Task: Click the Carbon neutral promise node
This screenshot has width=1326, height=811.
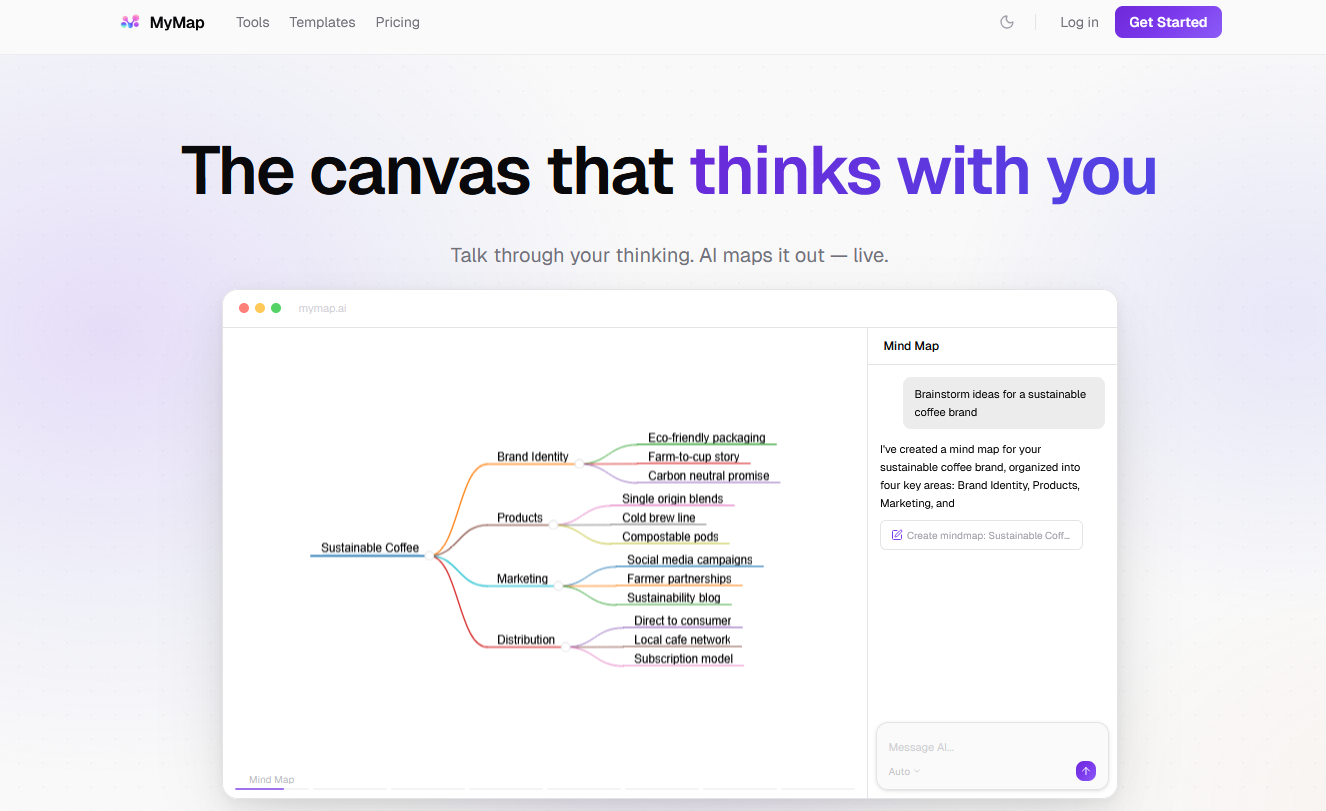Action: pyautogui.click(x=709, y=475)
